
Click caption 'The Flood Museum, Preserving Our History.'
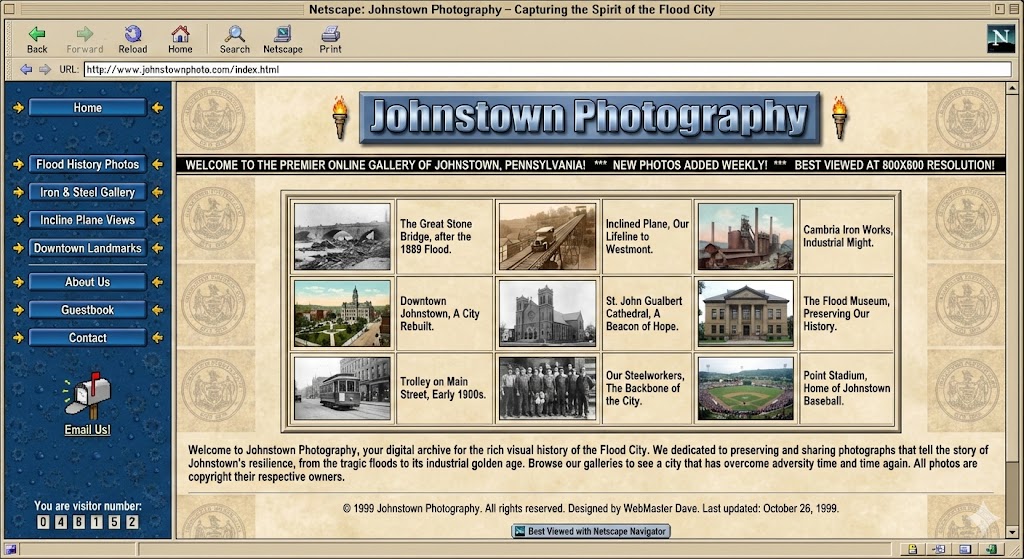(x=846, y=313)
